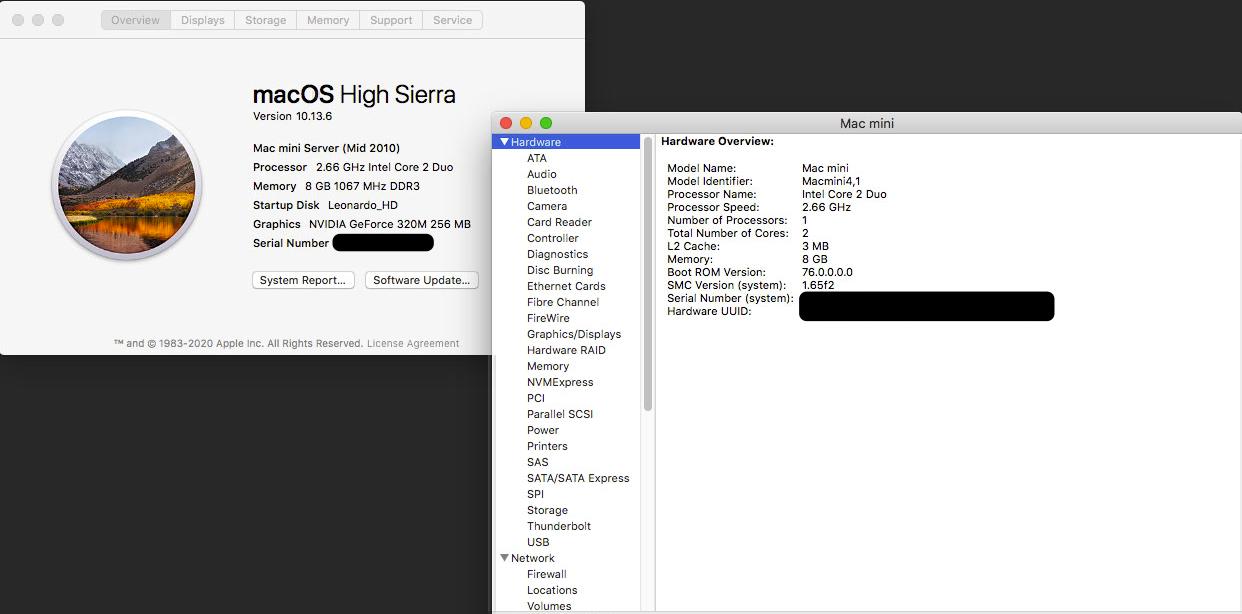Select Locations under Network
The image size is (1242, 614).
pos(552,590)
